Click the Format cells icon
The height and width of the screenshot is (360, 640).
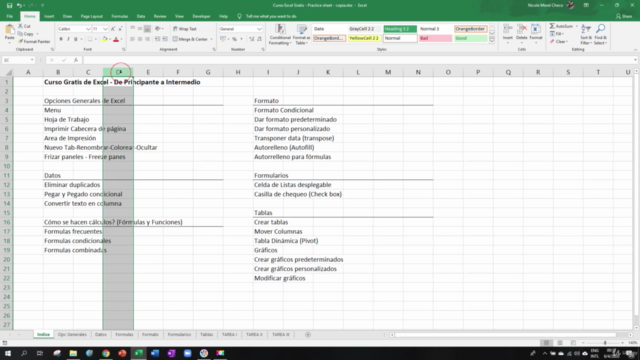[536, 29]
